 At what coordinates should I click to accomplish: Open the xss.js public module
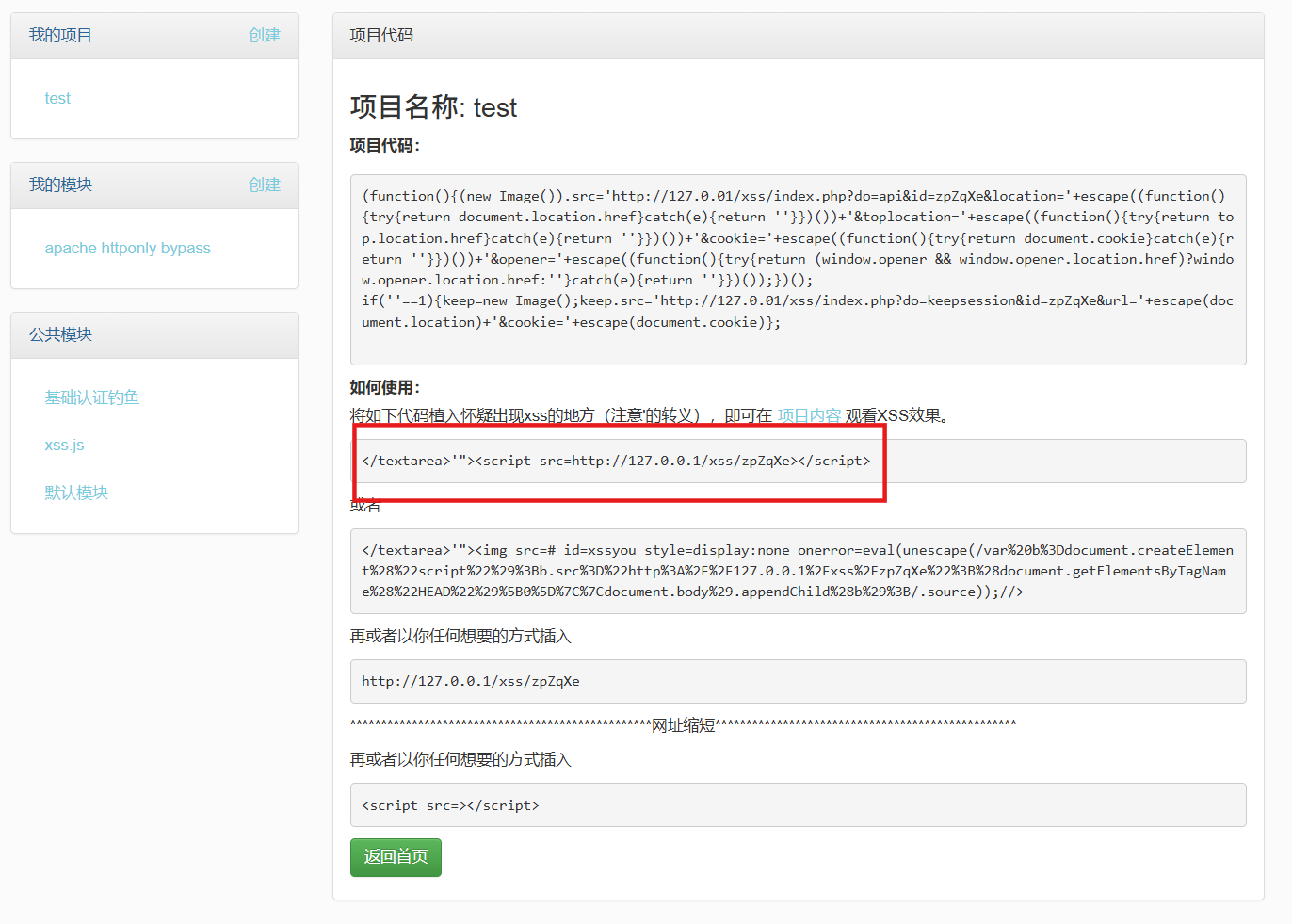point(65,445)
